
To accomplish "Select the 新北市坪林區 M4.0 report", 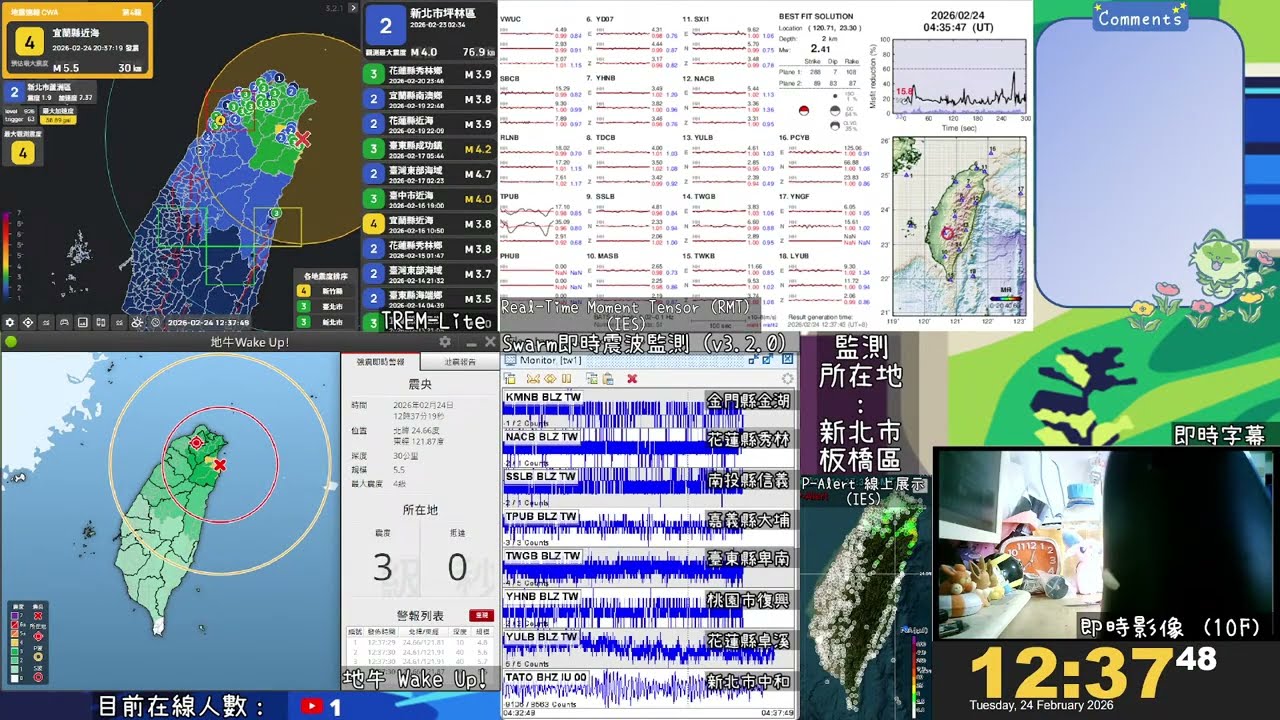I will click(430, 32).
